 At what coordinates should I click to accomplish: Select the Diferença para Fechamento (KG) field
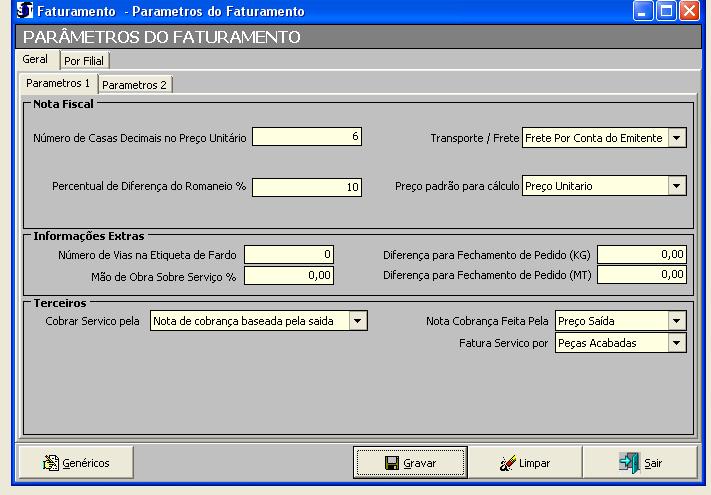click(x=641, y=255)
